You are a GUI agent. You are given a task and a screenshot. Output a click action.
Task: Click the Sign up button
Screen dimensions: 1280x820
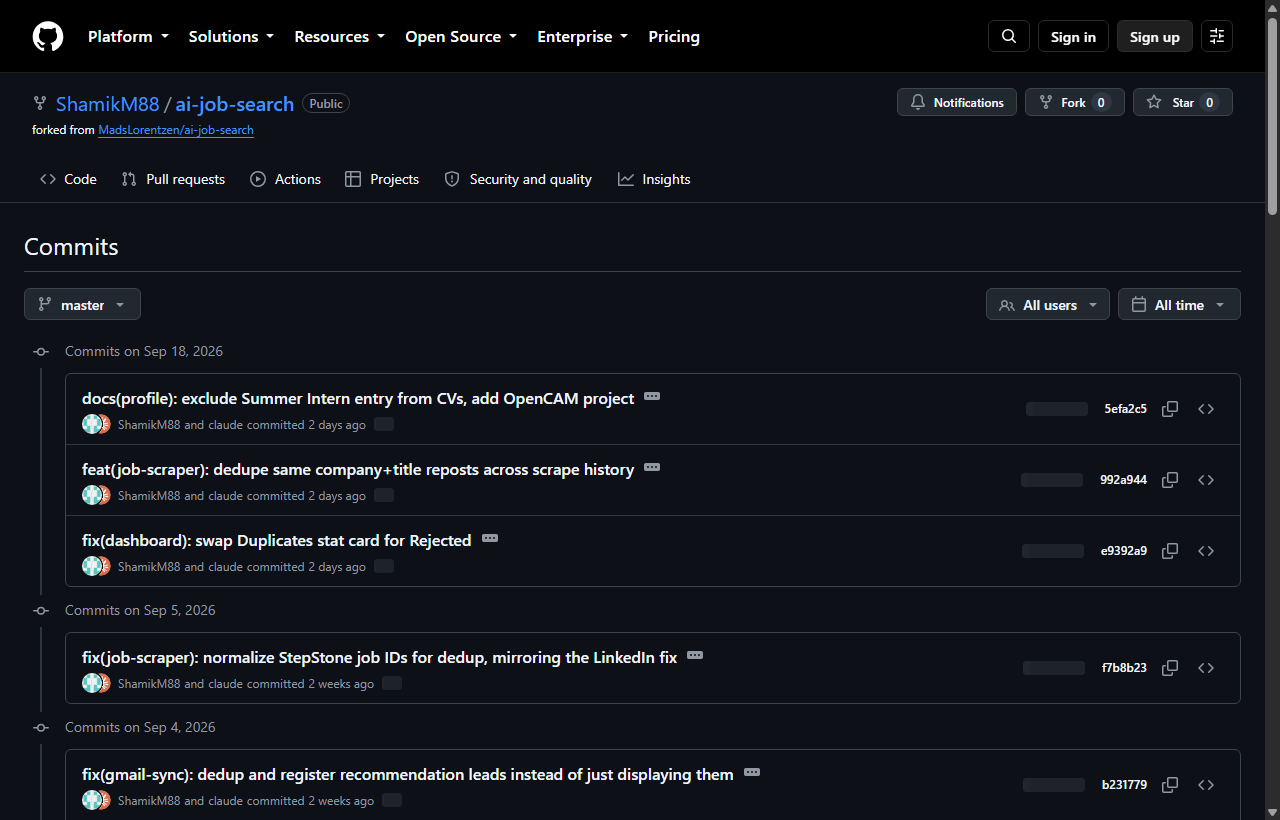pyautogui.click(x=1155, y=37)
